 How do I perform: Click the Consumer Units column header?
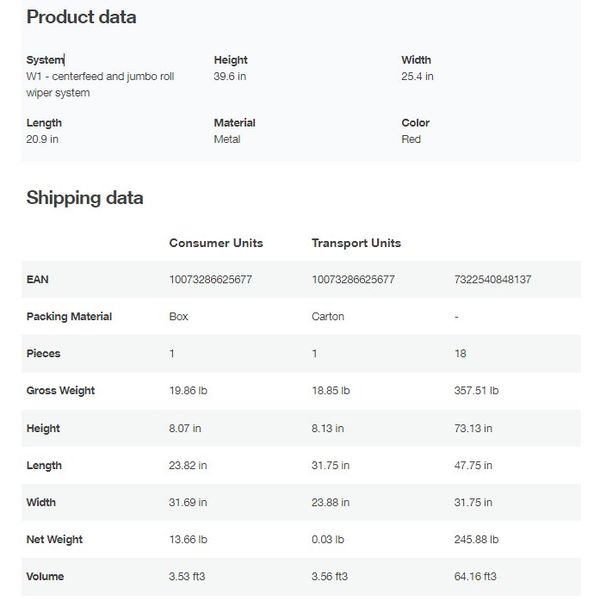pos(216,243)
